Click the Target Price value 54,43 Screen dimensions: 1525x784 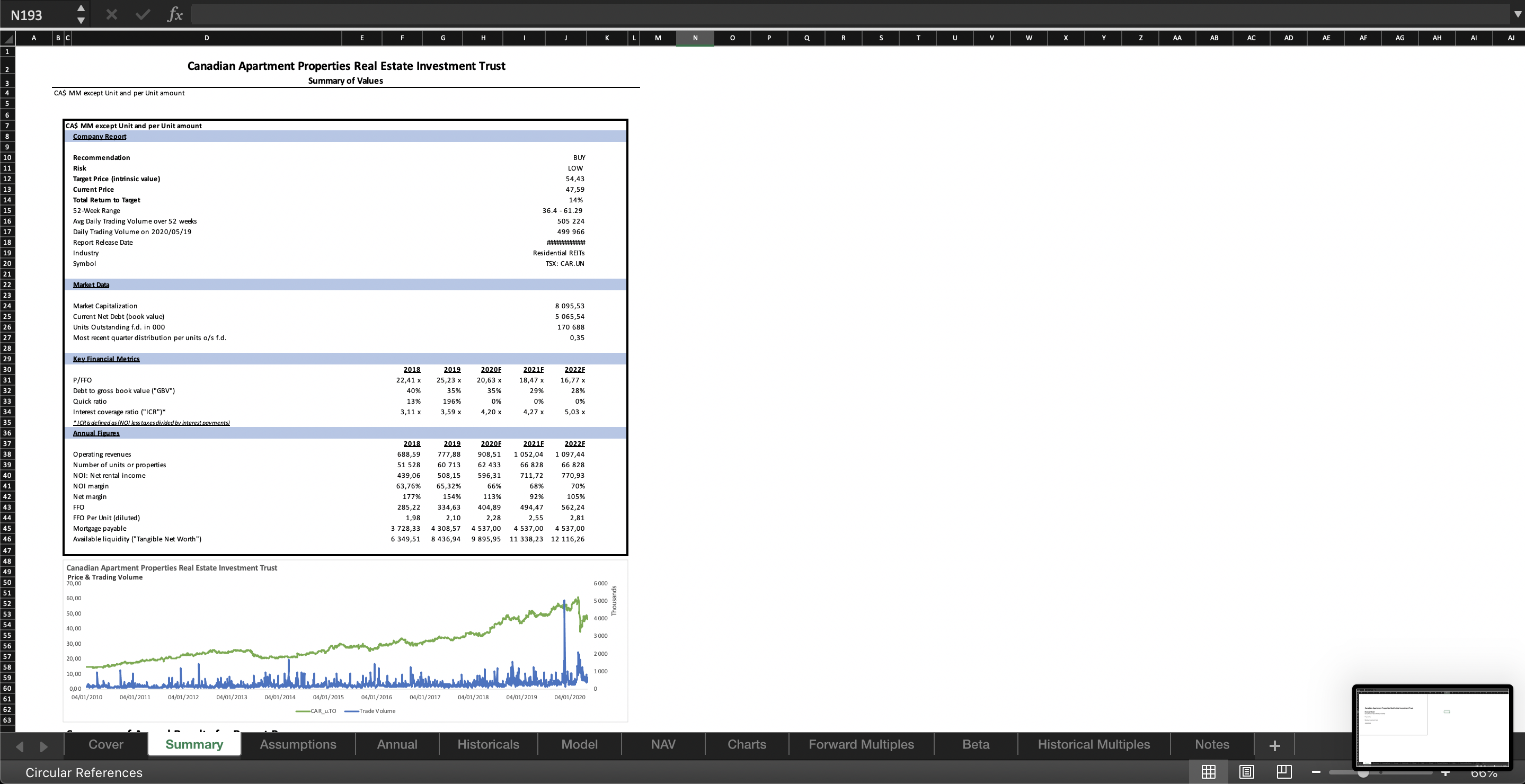coord(575,179)
